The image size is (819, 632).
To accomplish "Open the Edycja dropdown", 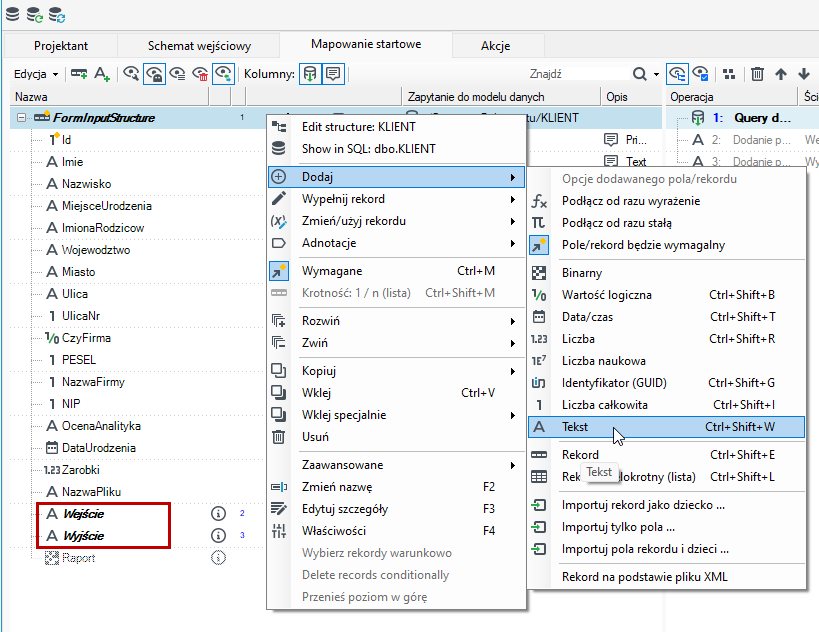I will pos(36,74).
